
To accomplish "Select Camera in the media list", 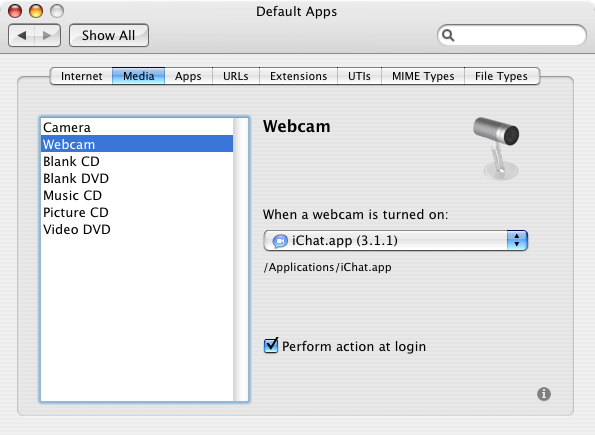I will [x=137, y=127].
